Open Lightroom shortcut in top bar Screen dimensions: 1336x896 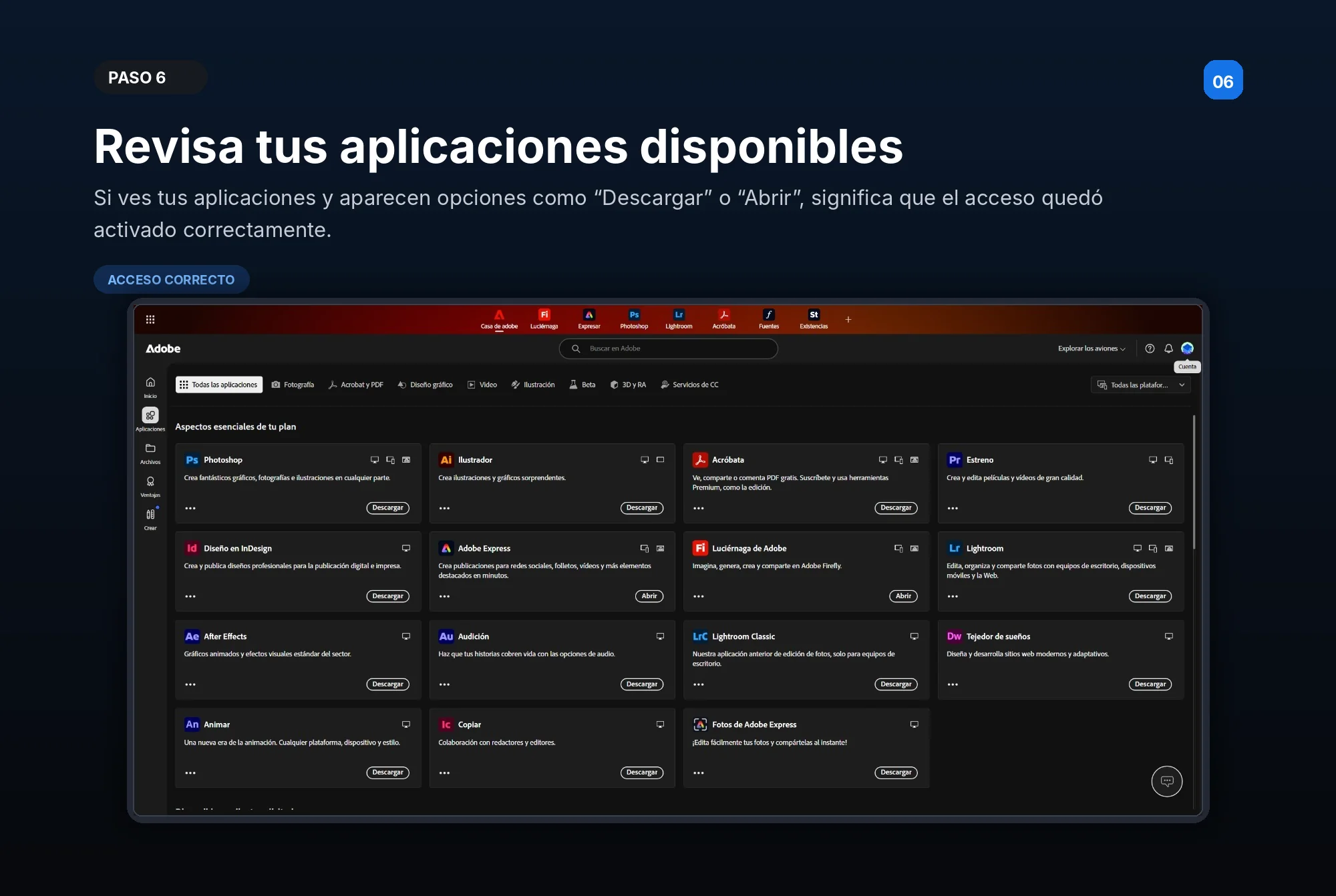click(679, 319)
